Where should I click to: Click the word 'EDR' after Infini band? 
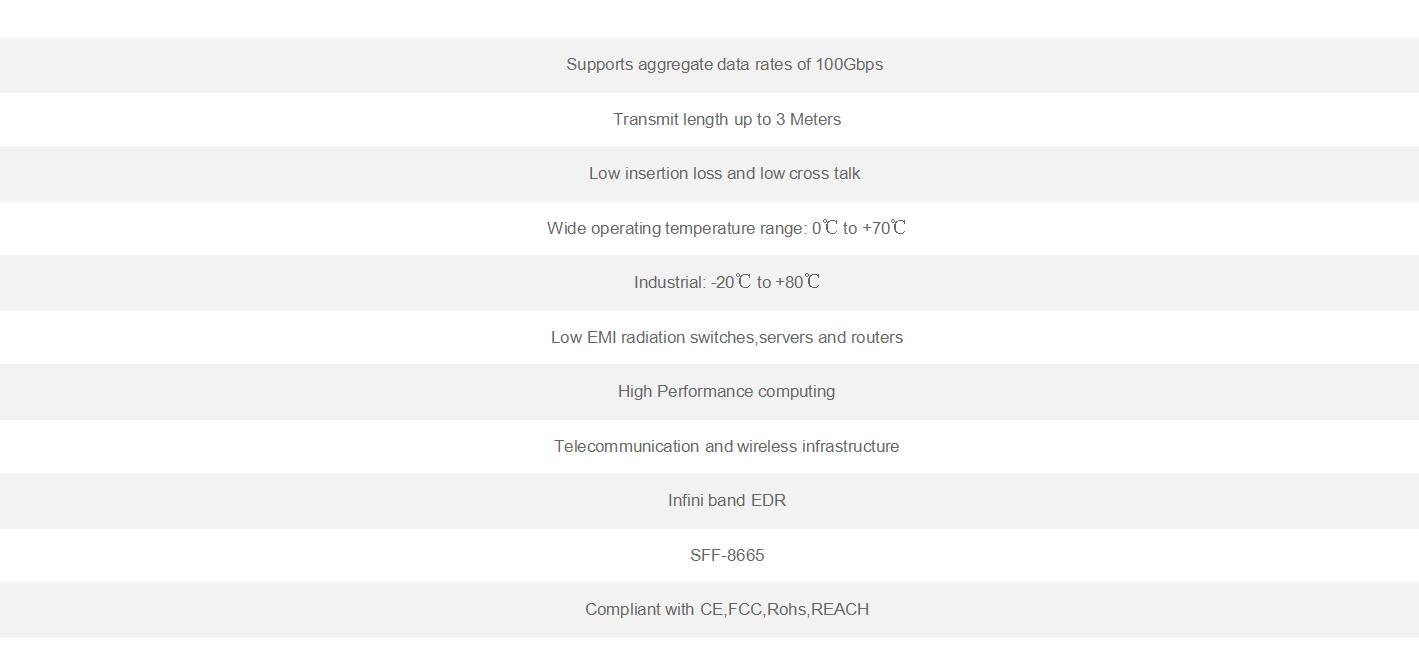[x=768, y=501]
